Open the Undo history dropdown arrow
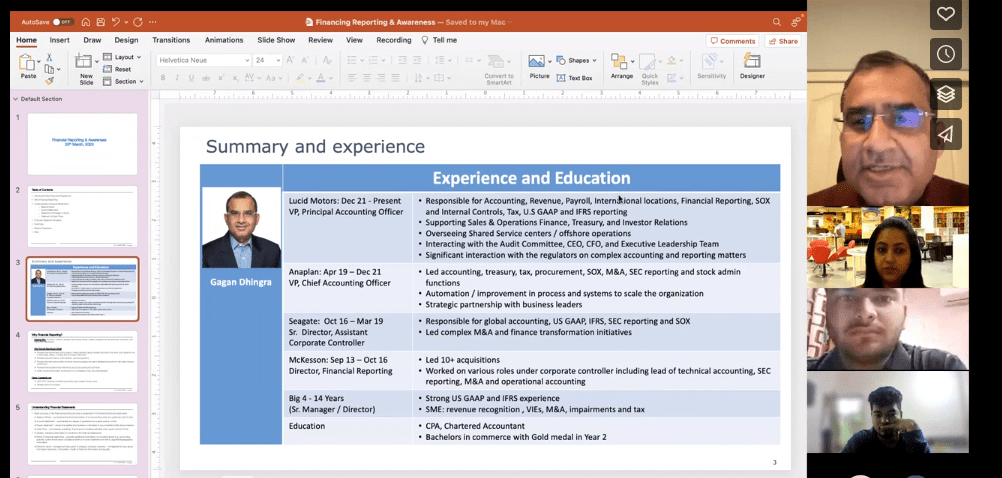Image resolution: width=1002 pixels, height=478 pixels. click(x=127, y=22)
